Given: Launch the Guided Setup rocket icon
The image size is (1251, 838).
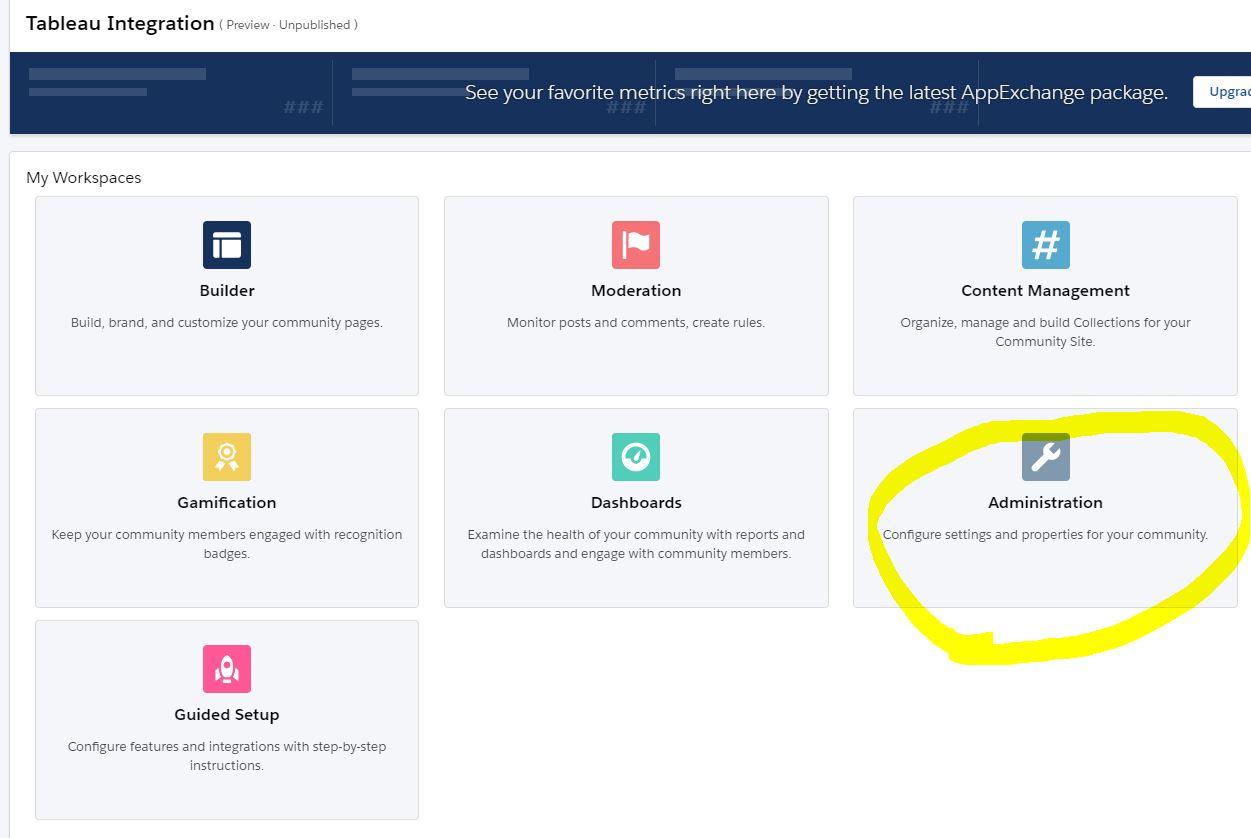Looking at the screenshot, I should [x=227, y=669].
